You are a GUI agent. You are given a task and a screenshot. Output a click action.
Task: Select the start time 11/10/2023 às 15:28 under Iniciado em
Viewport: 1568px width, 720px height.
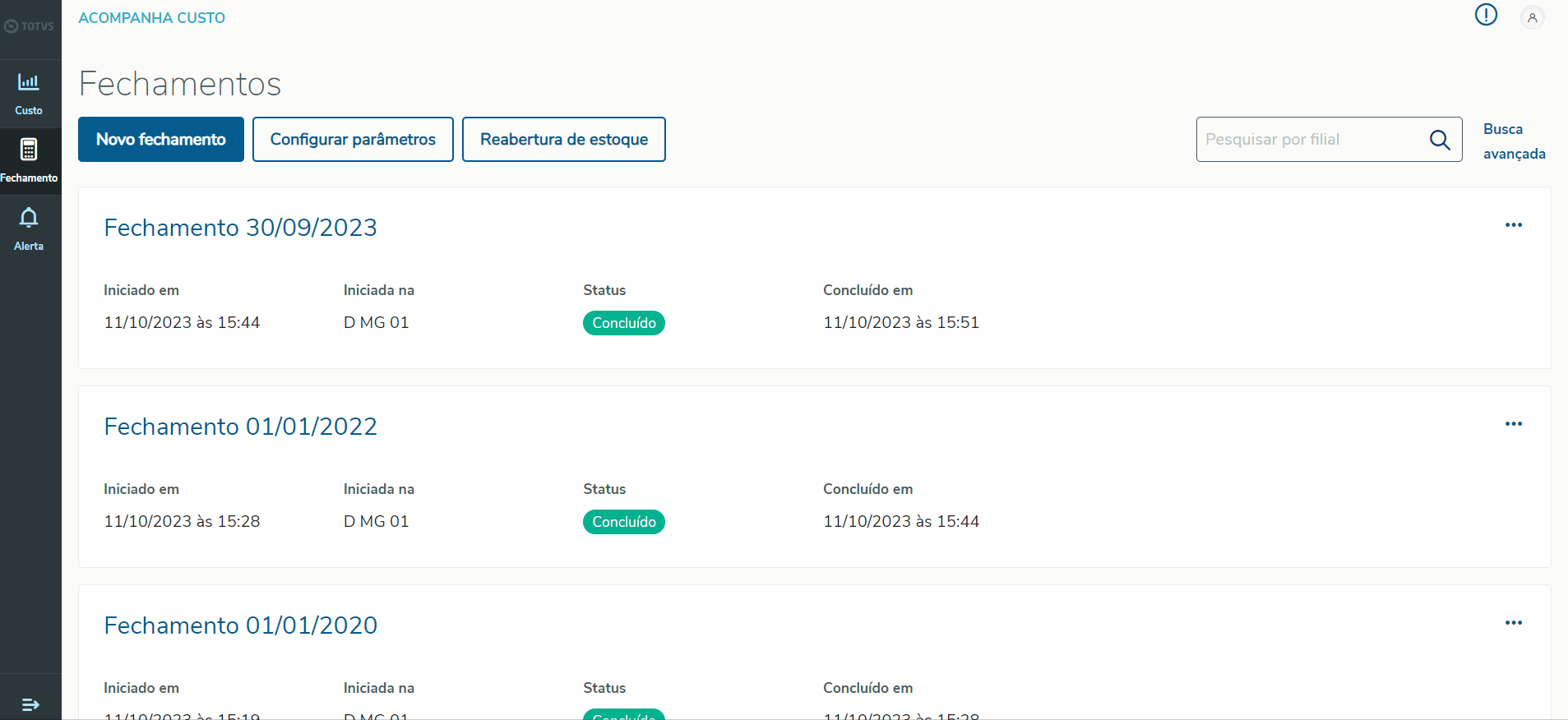[x=182, y=522]
